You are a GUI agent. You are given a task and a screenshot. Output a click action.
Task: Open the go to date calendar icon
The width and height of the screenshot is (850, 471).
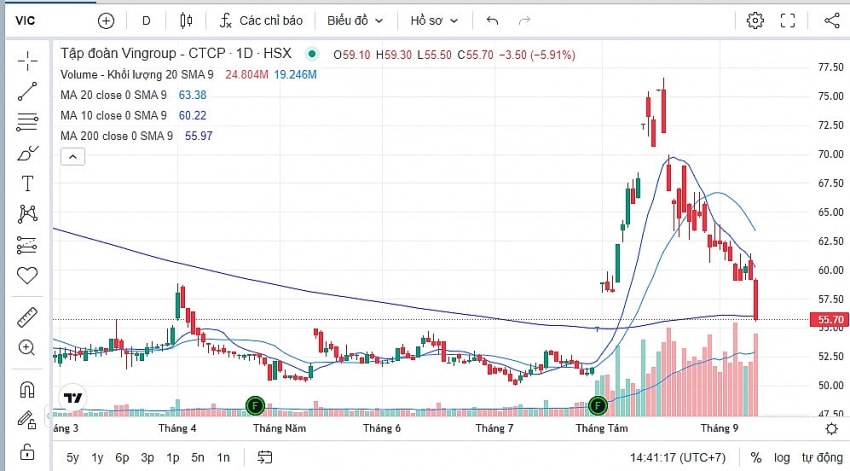tap(265, 457)
